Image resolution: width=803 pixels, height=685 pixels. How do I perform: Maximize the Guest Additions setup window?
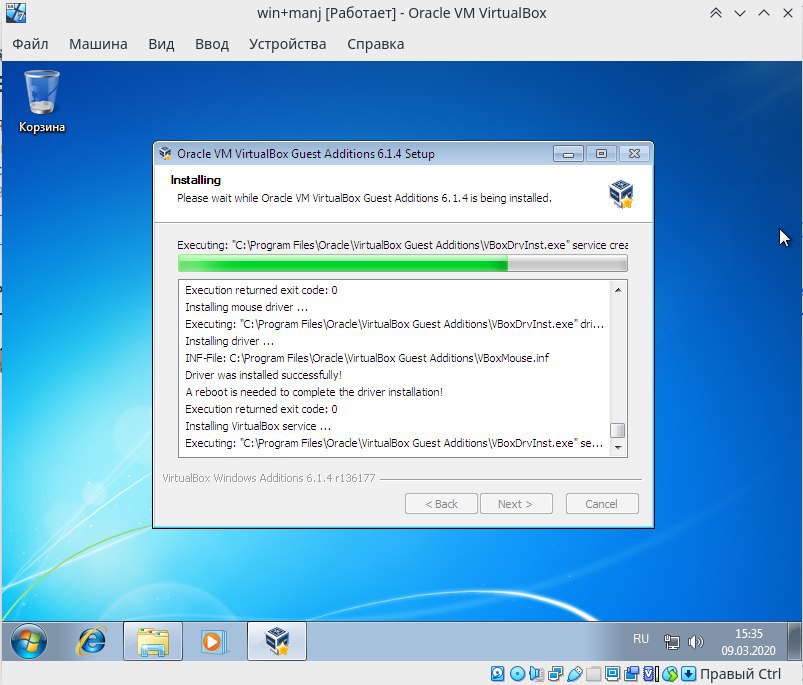(601, 154)
